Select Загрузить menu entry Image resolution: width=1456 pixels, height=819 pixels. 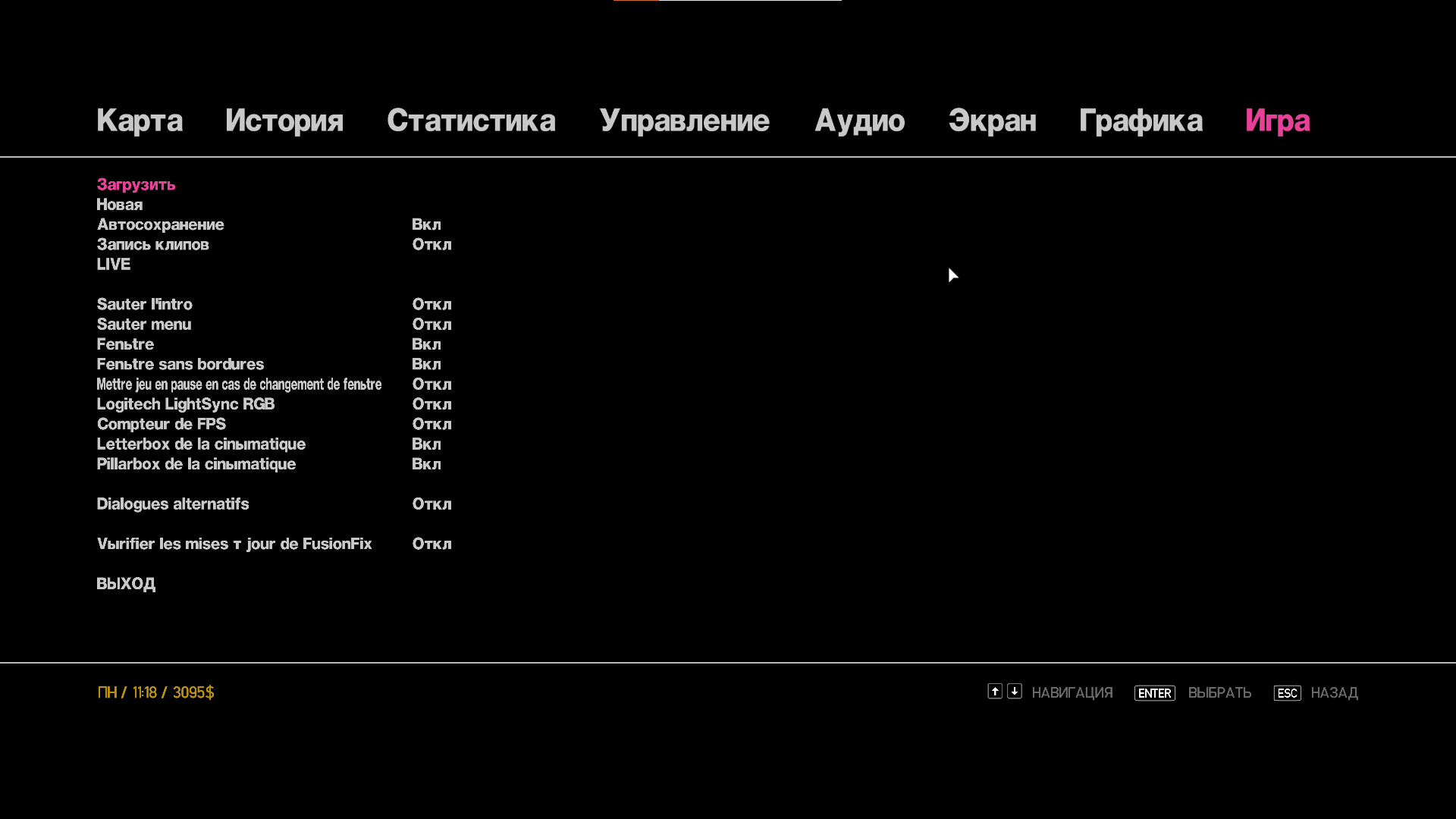[136, 184]
